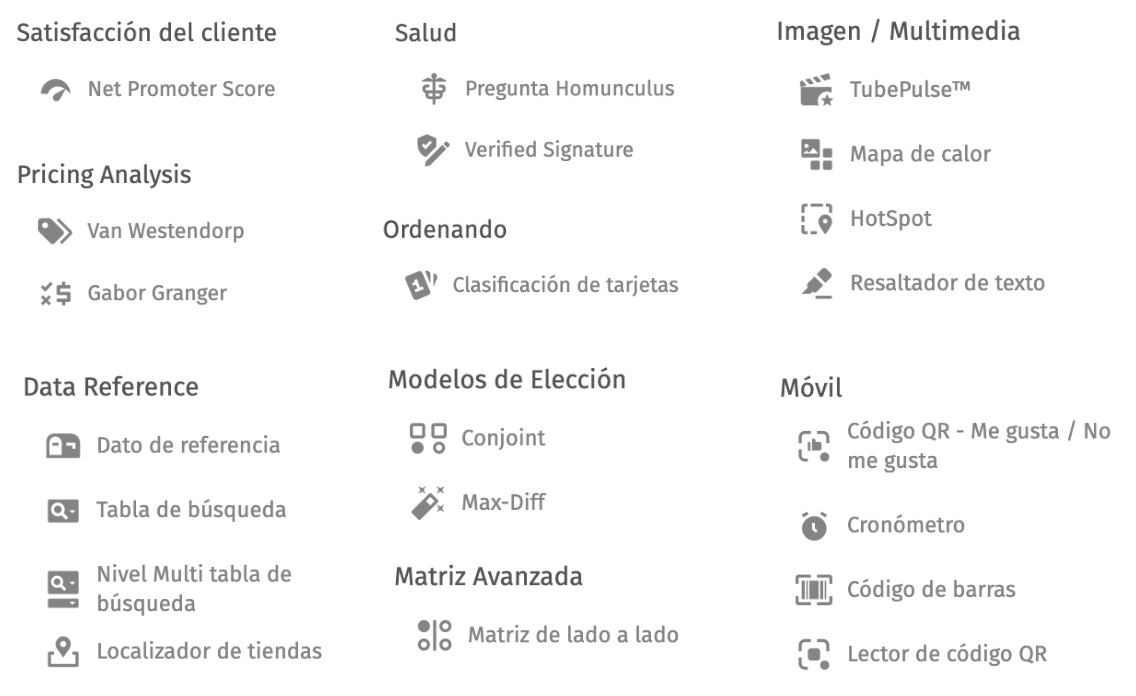This screenshot has width=1136, height=696.
Task: Choose the Tabla de búsqueda question type
Action: 167,510
